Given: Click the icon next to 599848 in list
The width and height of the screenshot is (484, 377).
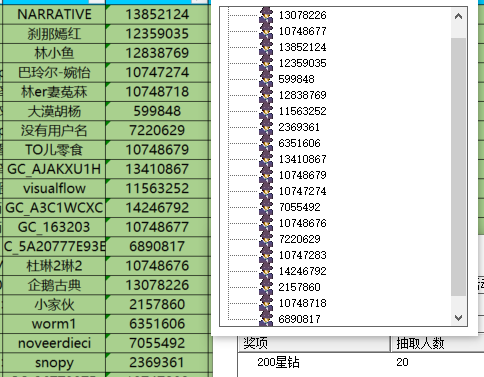Looking at the screenshot, I should (266, 79).
